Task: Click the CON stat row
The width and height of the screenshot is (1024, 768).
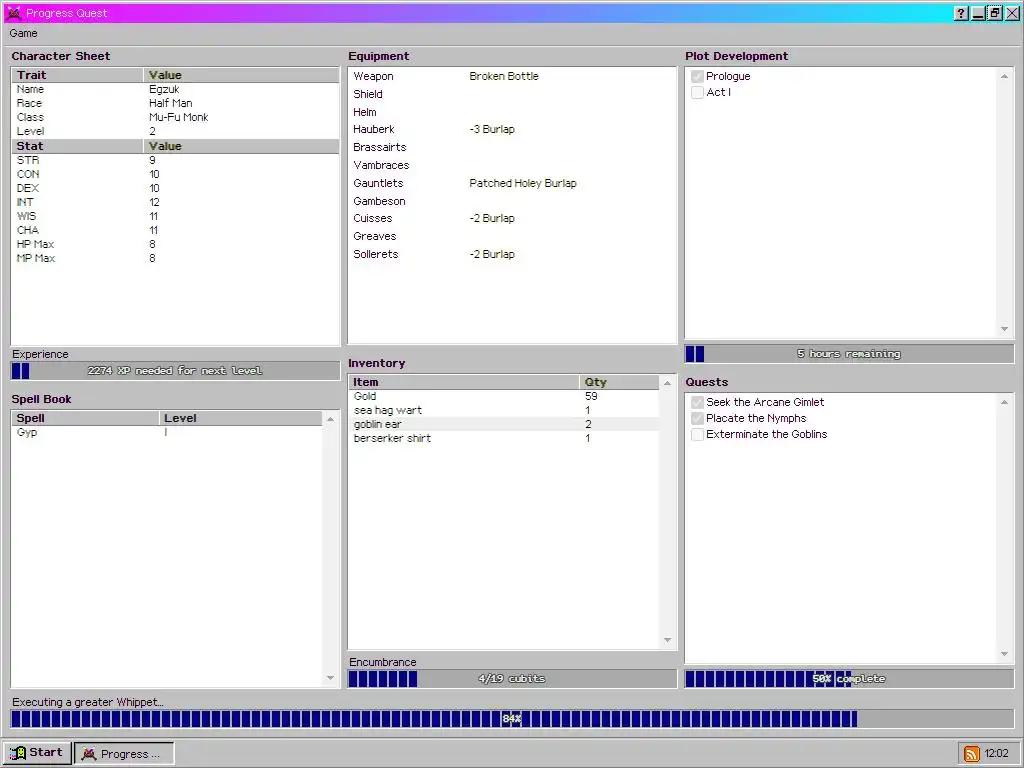Action: pyautogui.click(x=176, y=174)
